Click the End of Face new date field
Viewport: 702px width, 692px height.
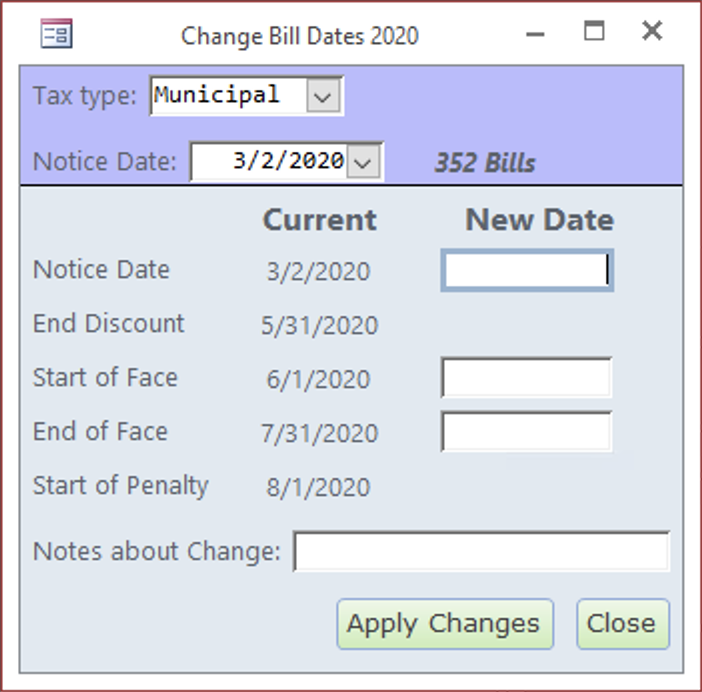(526, 432)
